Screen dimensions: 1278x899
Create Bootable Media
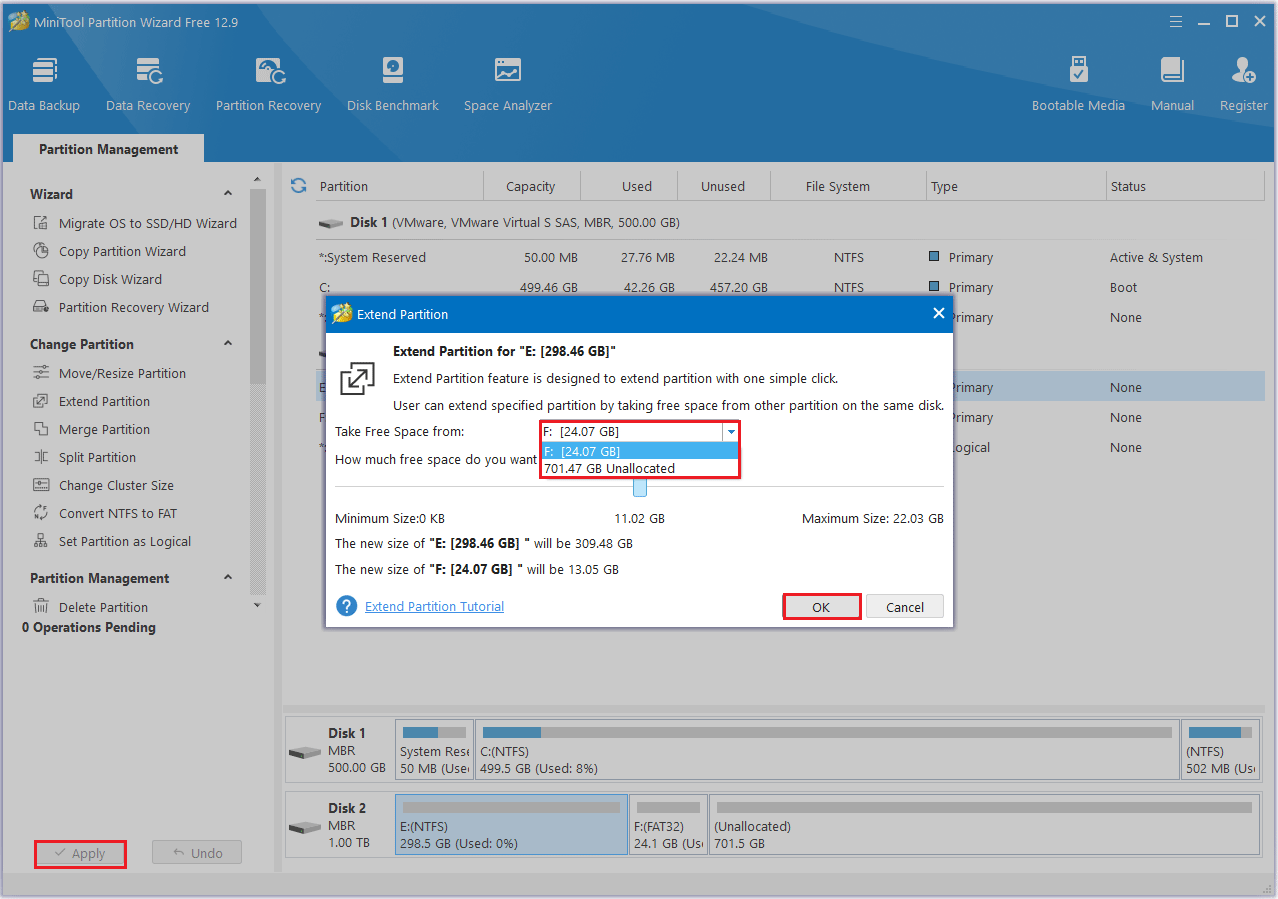point(1078,80)
